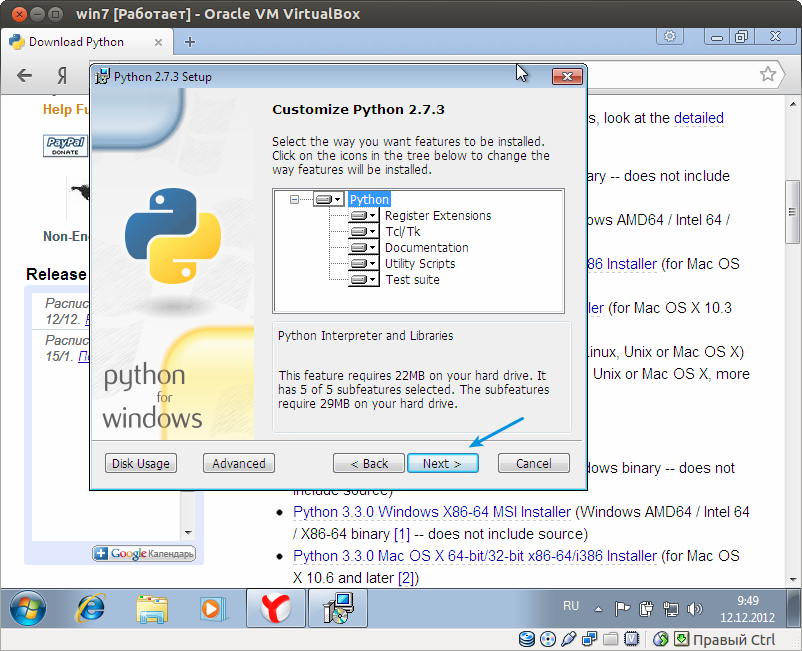Switch to Yandex browser in taskbar
802x651 pixels.
coord(276,608)
